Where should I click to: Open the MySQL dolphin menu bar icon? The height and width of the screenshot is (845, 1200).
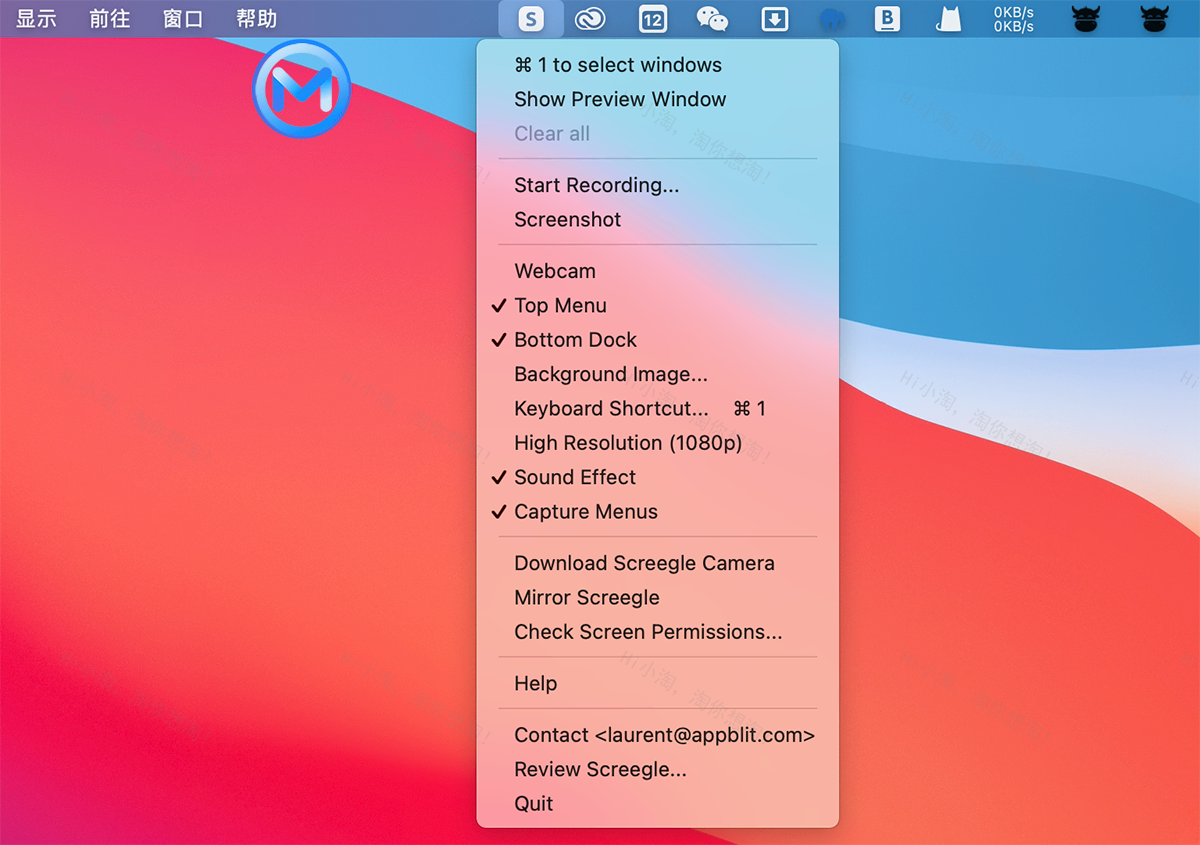pyautogui.click(x=833, y=18)
